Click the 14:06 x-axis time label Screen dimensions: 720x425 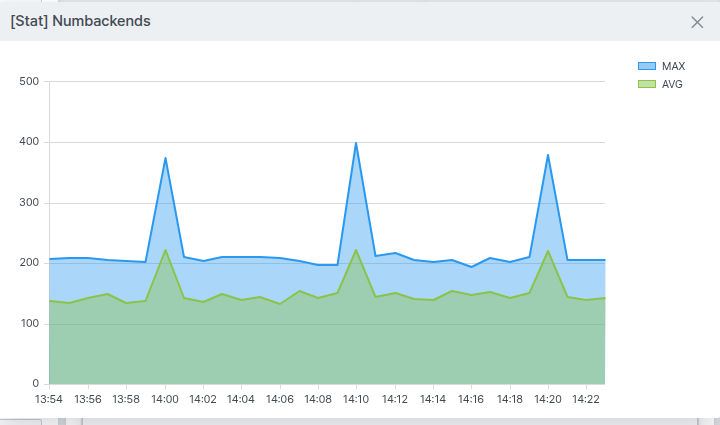(x=280, y=399)
